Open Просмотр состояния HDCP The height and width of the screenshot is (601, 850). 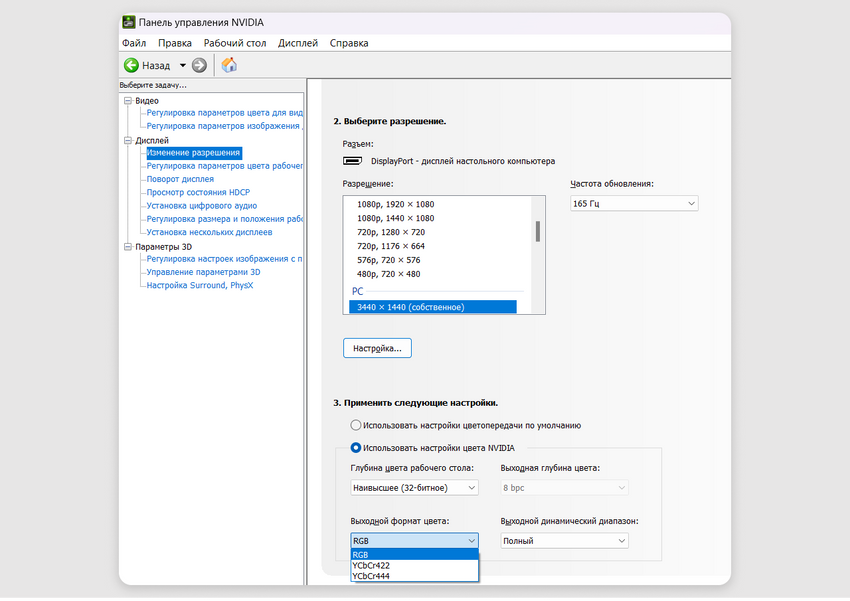pyautogui.click(x=198, y=192)
